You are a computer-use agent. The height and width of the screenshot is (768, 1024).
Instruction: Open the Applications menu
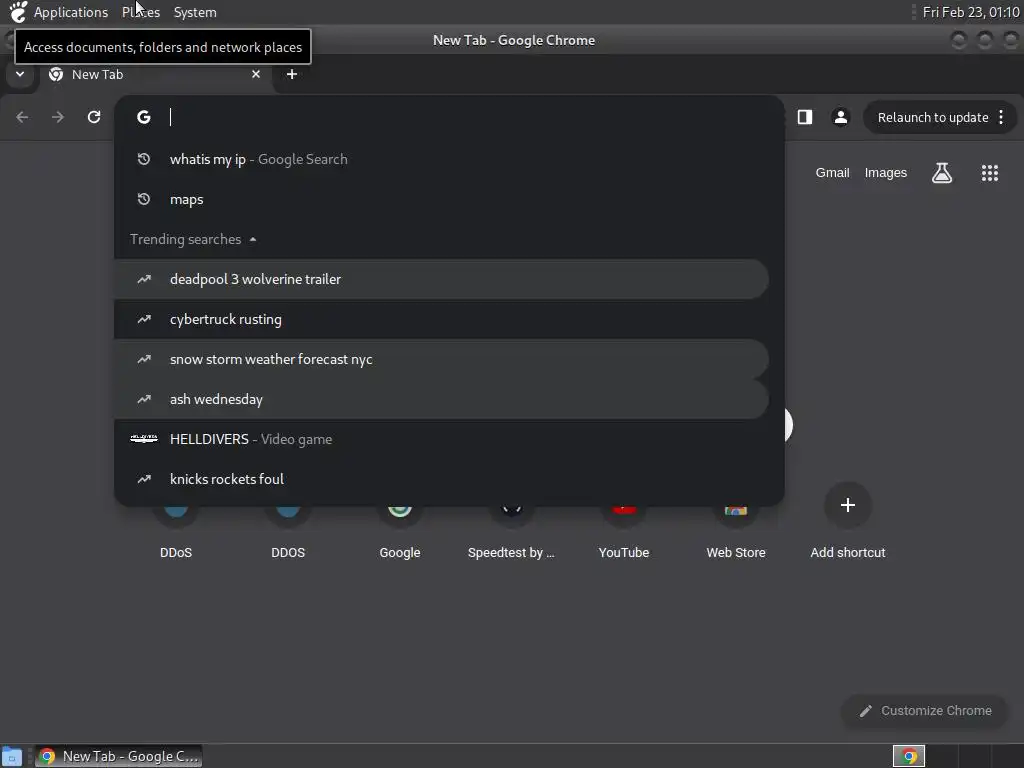pyautogui.click(x=71, y=12)
